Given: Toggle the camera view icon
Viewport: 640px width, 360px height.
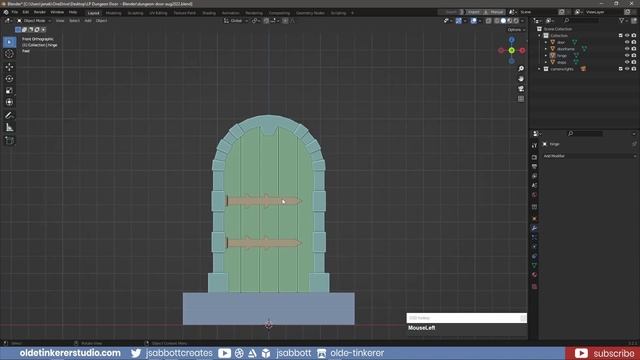Looking at the screenshot, I should (x=521, y=89).
